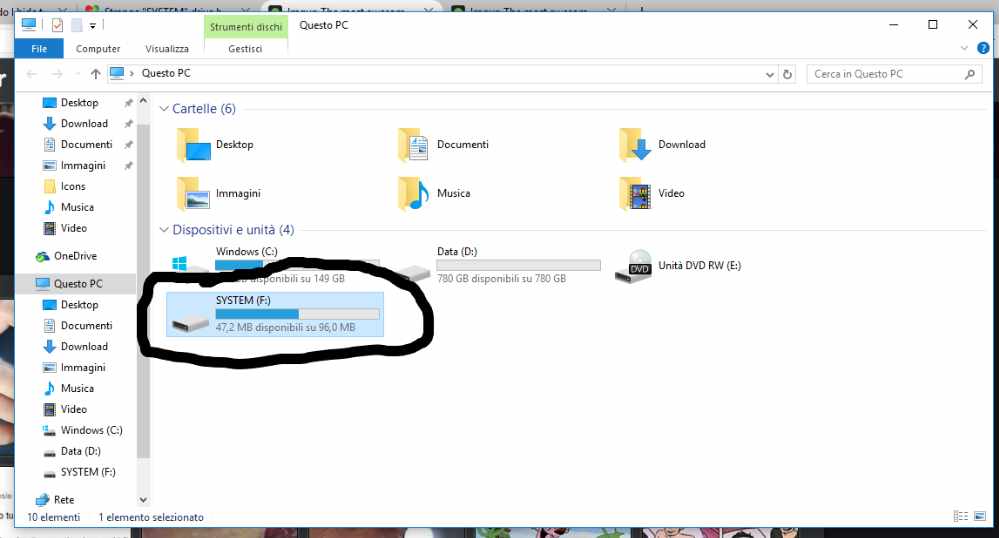Viewport: 999px width, 538px height.
Task: Open the Help question mark icon
Action: [980, 48]
